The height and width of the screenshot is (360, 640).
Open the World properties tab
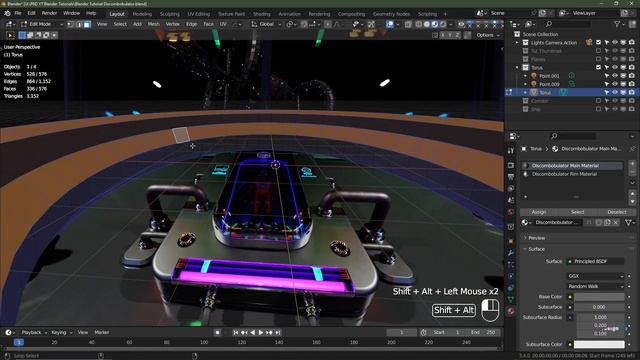[511, 212]
